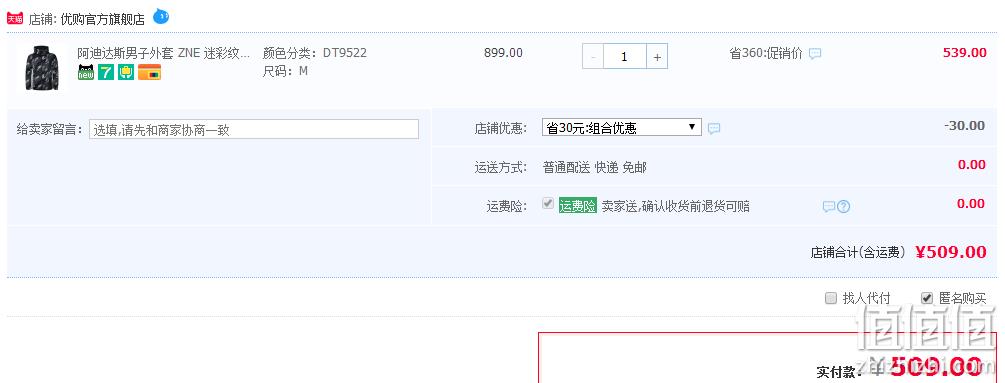Click the orange credit card badge icon
The width and height of the screenshot is (1005, 383).
pyautogui.click(x=149, y=72)
